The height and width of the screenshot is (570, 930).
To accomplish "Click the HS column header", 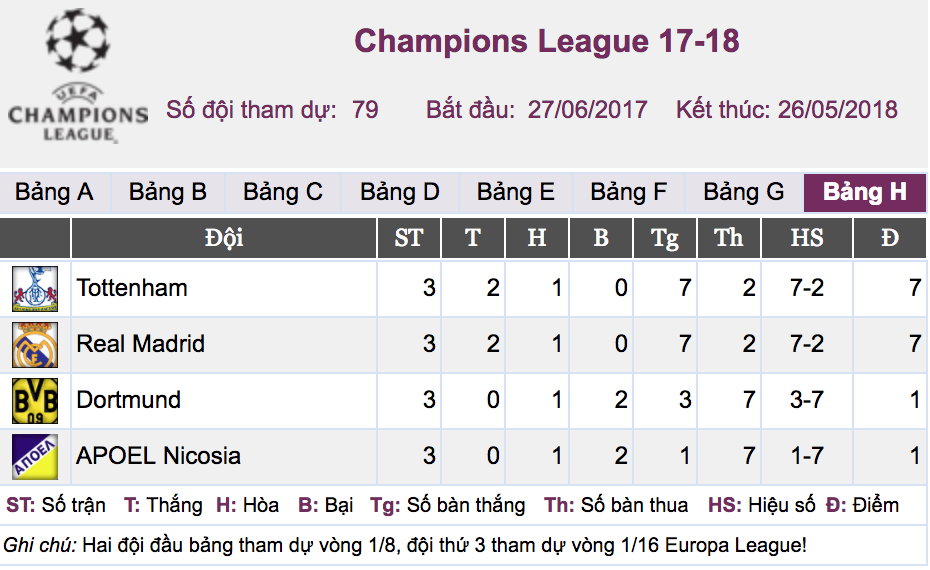I will click(807, 238).
